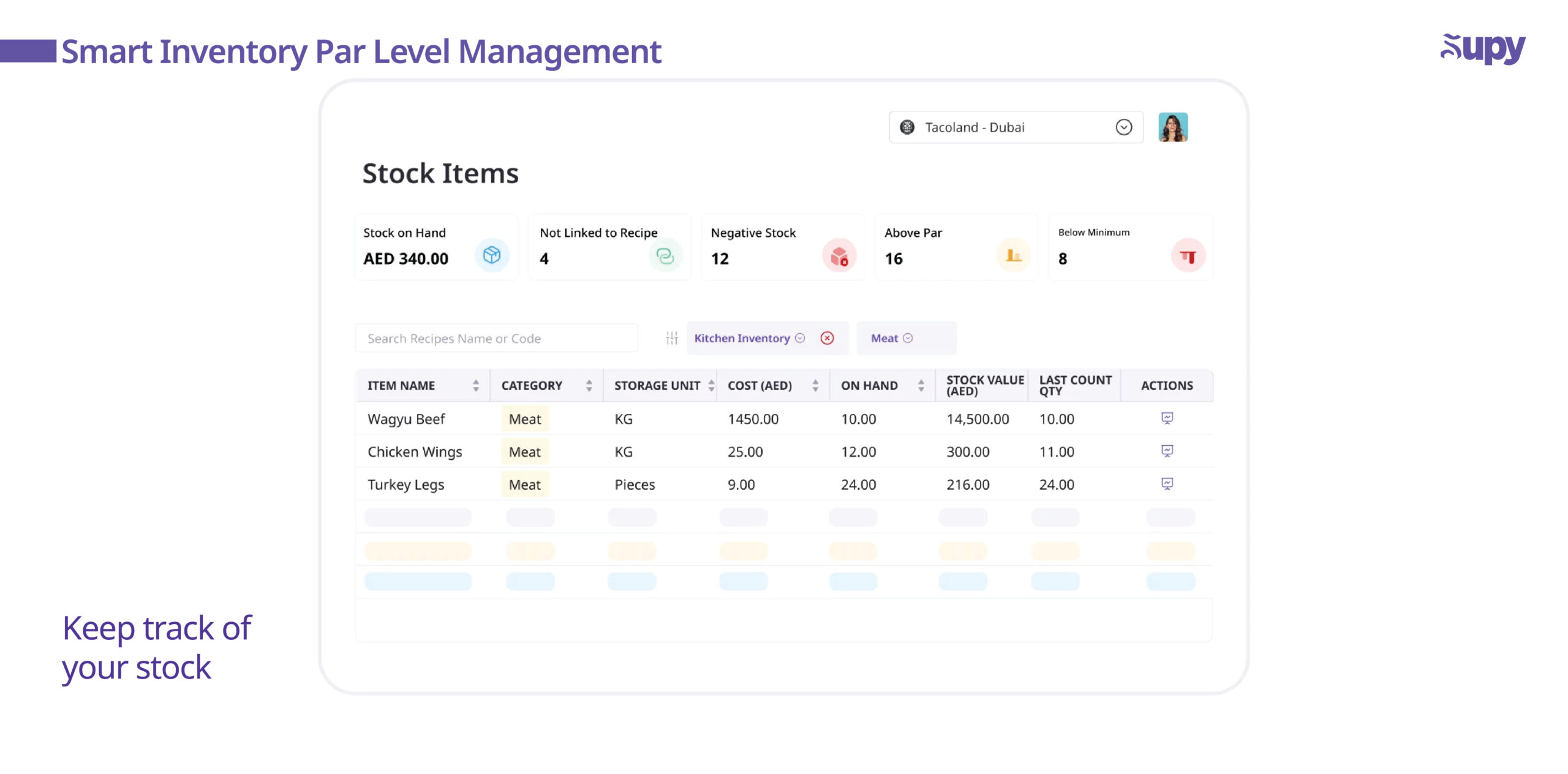1568x774 pixels.
Task: Click the Wagyu Beef item name
Action: point(406,419)
